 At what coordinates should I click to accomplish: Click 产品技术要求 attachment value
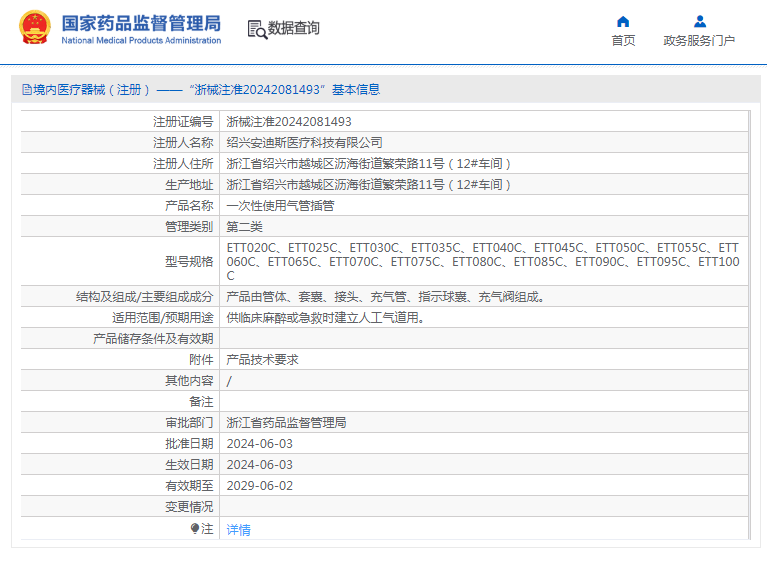pos(262,360)
